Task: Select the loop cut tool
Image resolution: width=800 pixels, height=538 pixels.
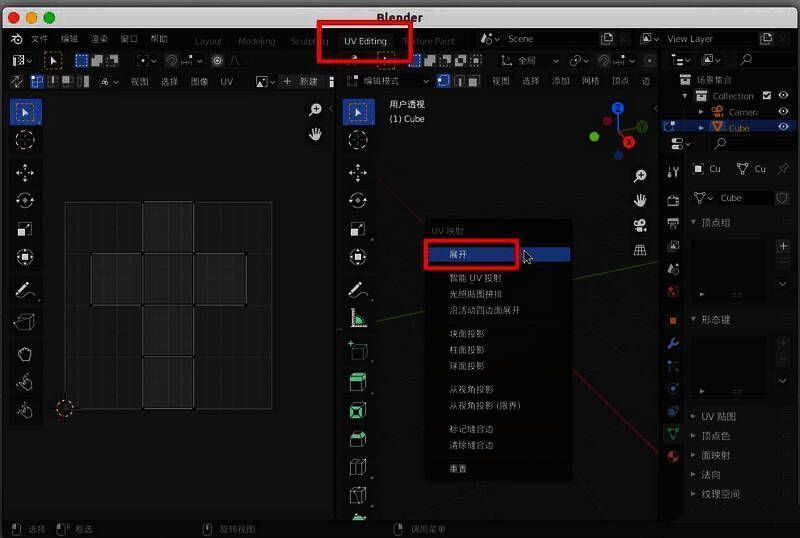Action: click(x=358, y=467)
